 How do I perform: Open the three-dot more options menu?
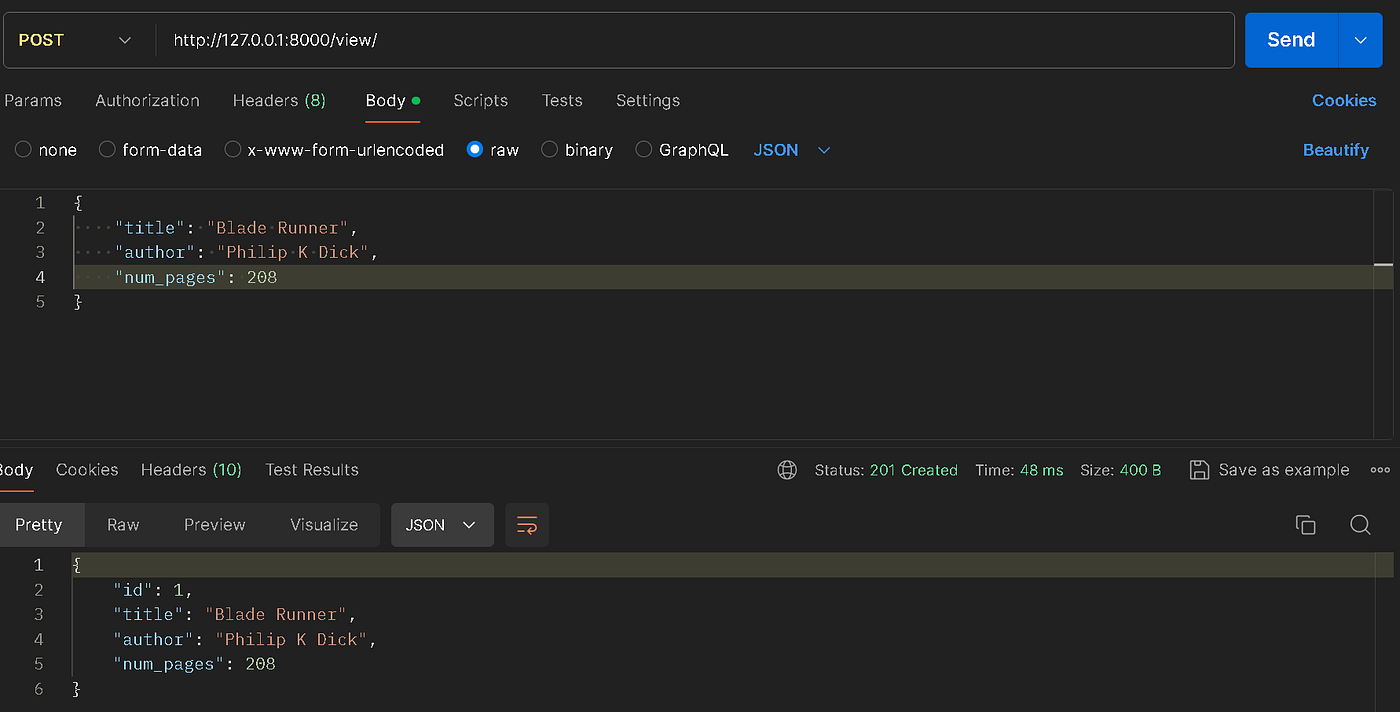(1380, 470)
